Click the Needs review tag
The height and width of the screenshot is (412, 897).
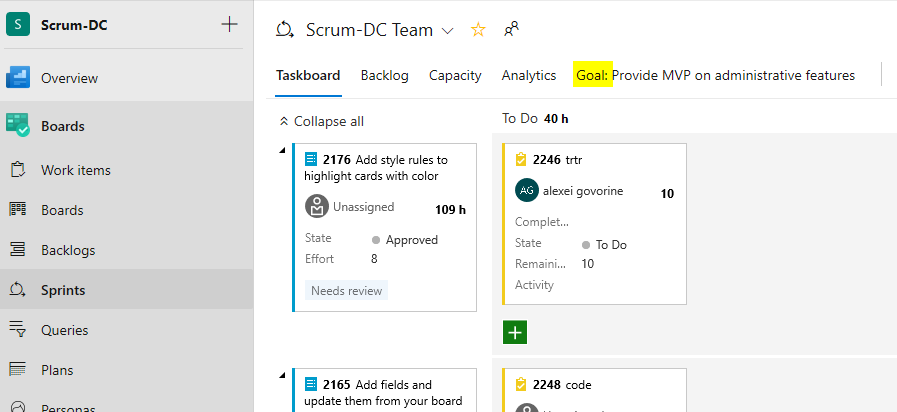click(x=346, y=290)
